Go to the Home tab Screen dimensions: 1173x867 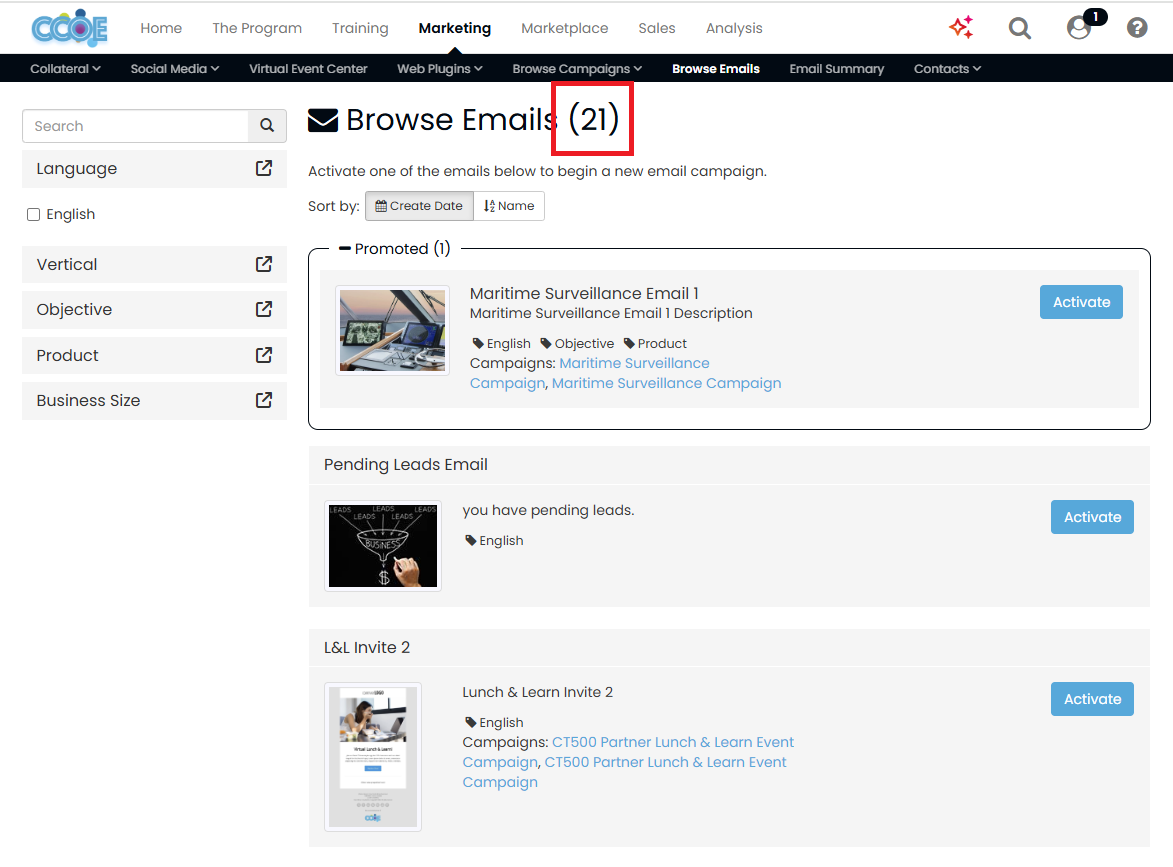click(161, 28)
